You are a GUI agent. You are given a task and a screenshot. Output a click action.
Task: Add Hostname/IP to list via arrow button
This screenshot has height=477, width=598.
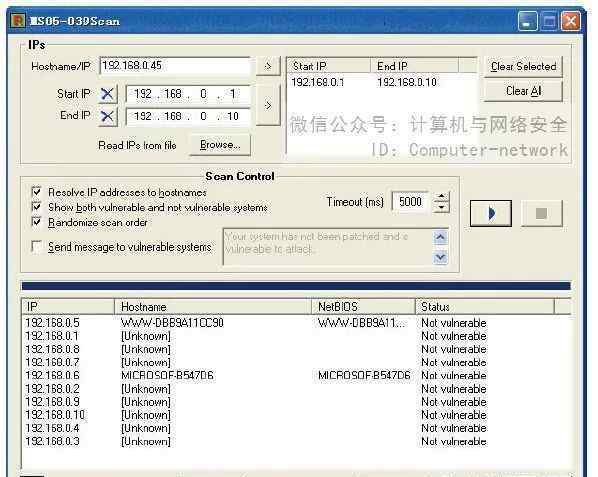[268, 66]
